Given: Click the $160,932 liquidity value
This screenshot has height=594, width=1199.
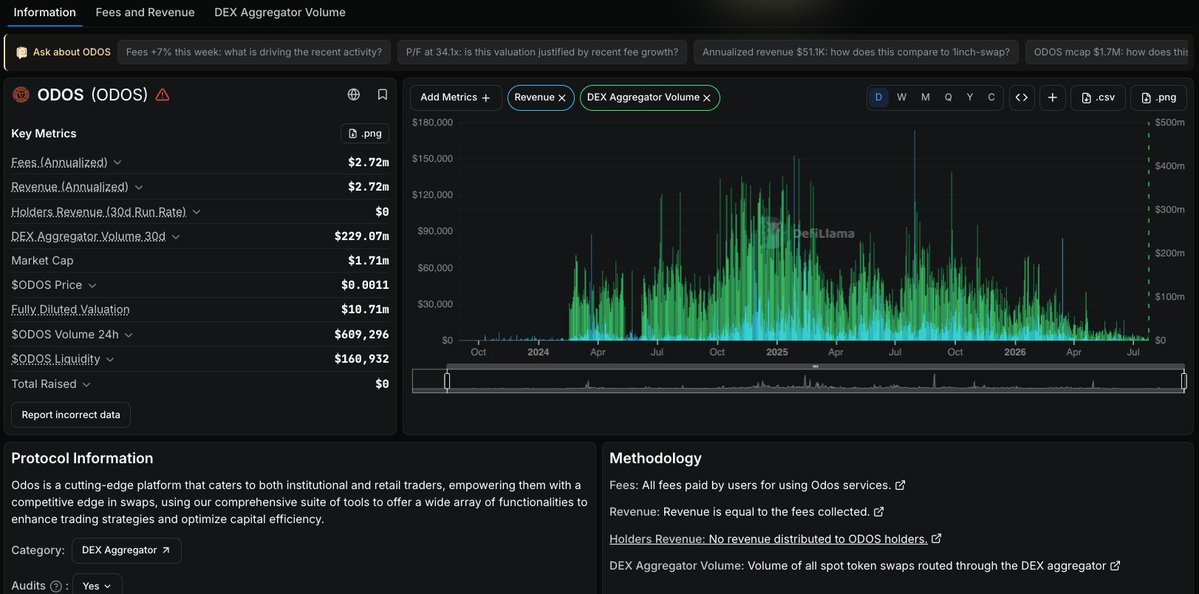Looking at the screenshot, I should click(x=362, y=359).
